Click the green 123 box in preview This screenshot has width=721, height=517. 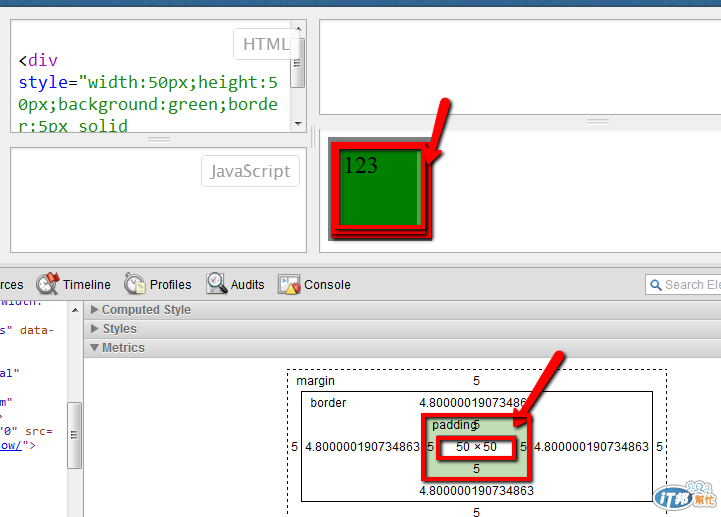coord(380,189)
